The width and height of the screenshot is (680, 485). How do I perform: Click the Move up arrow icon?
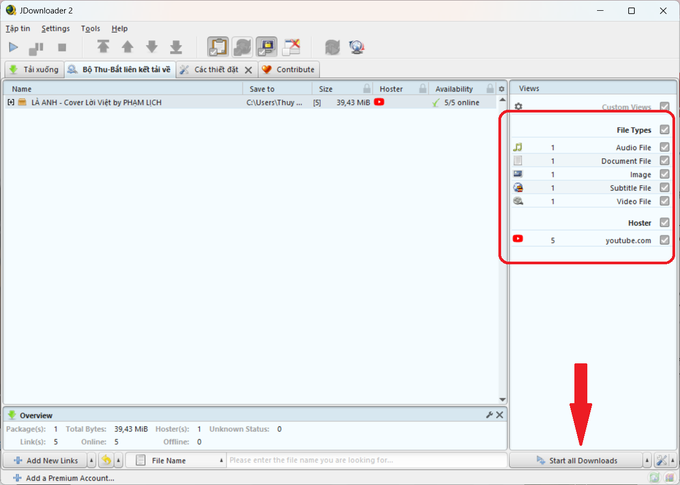tap(128, 46)
